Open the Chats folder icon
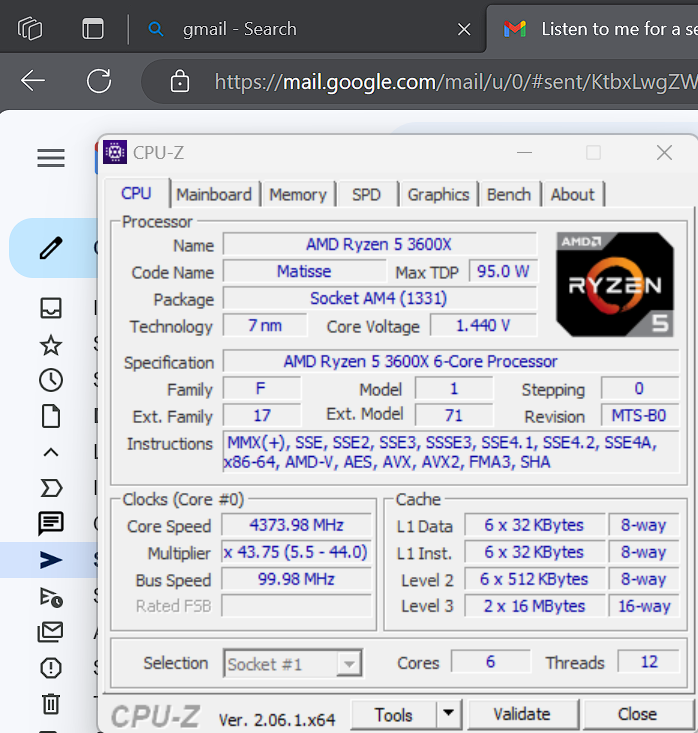Image resolution: width=698 pixels, height=733 pixels. coord(51,523)
